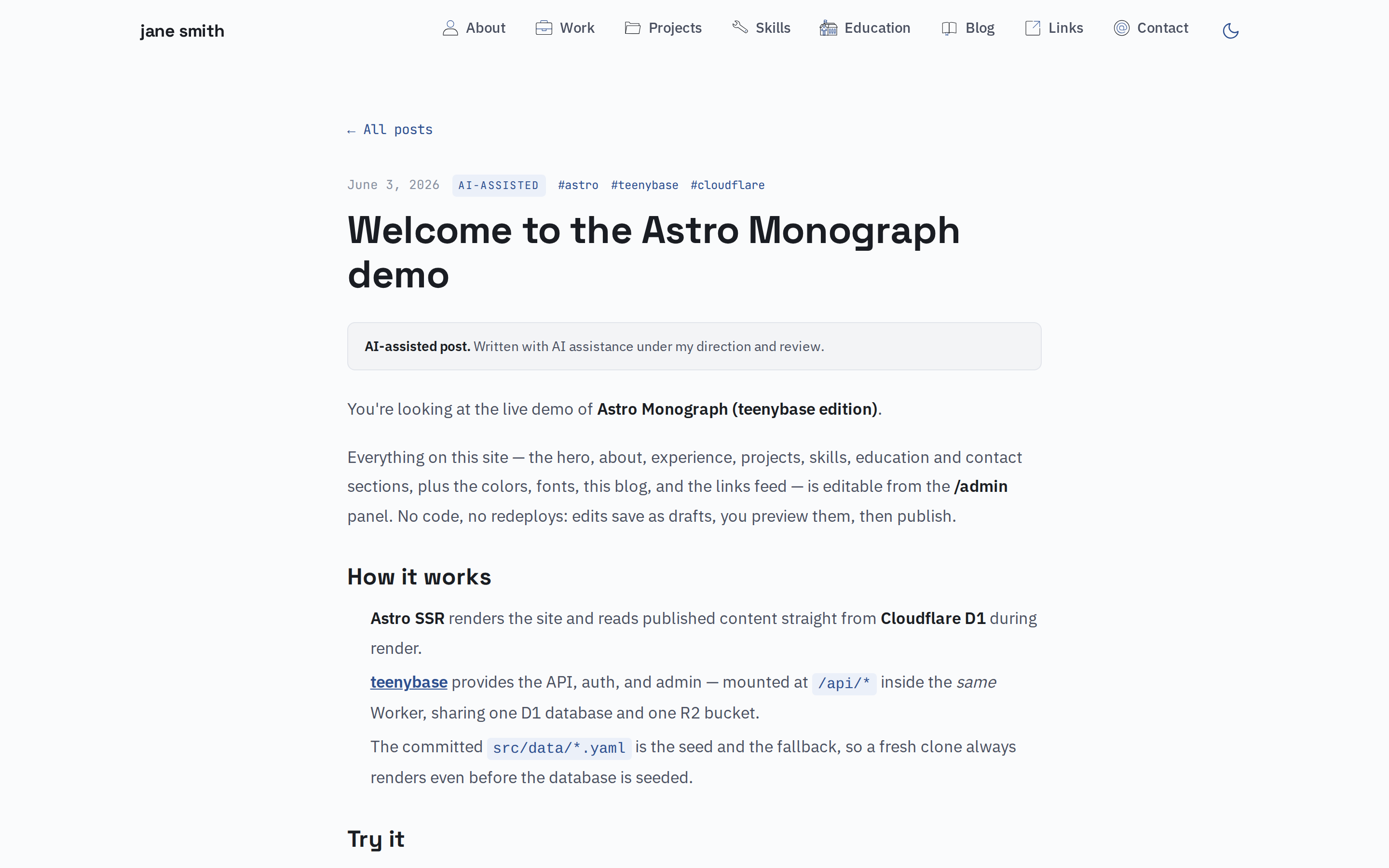
Task: Filter by the #cloudflare tag
Action: pos(727,186)
